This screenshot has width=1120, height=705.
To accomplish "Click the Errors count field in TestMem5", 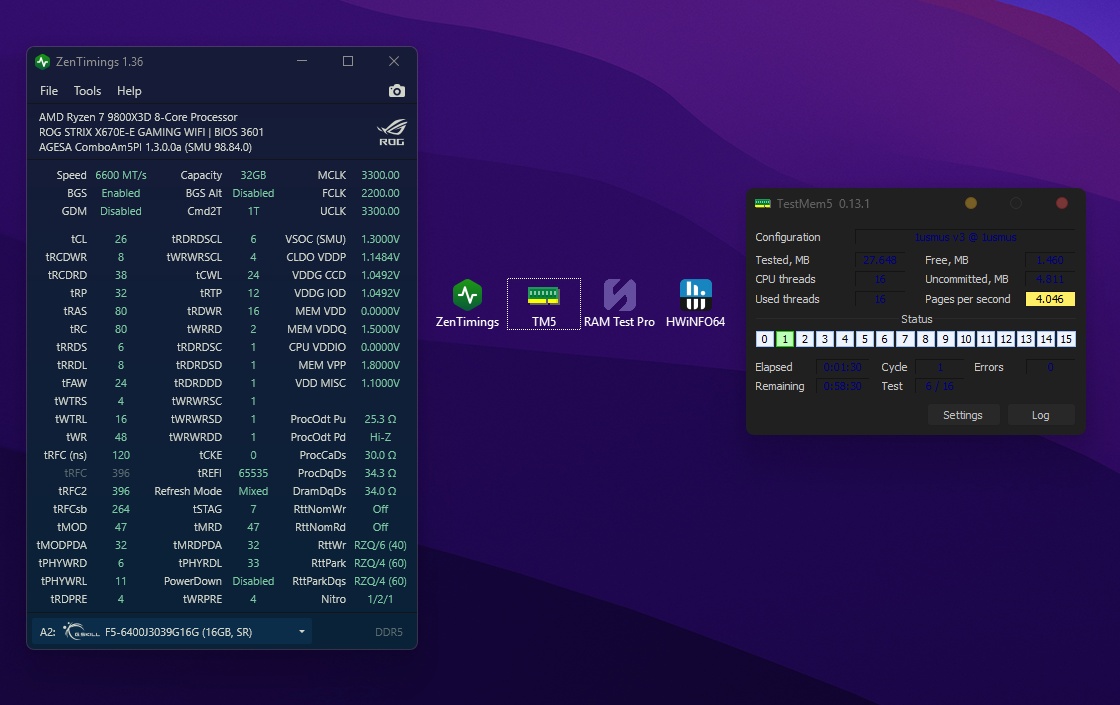I will tap(1050, 367).
